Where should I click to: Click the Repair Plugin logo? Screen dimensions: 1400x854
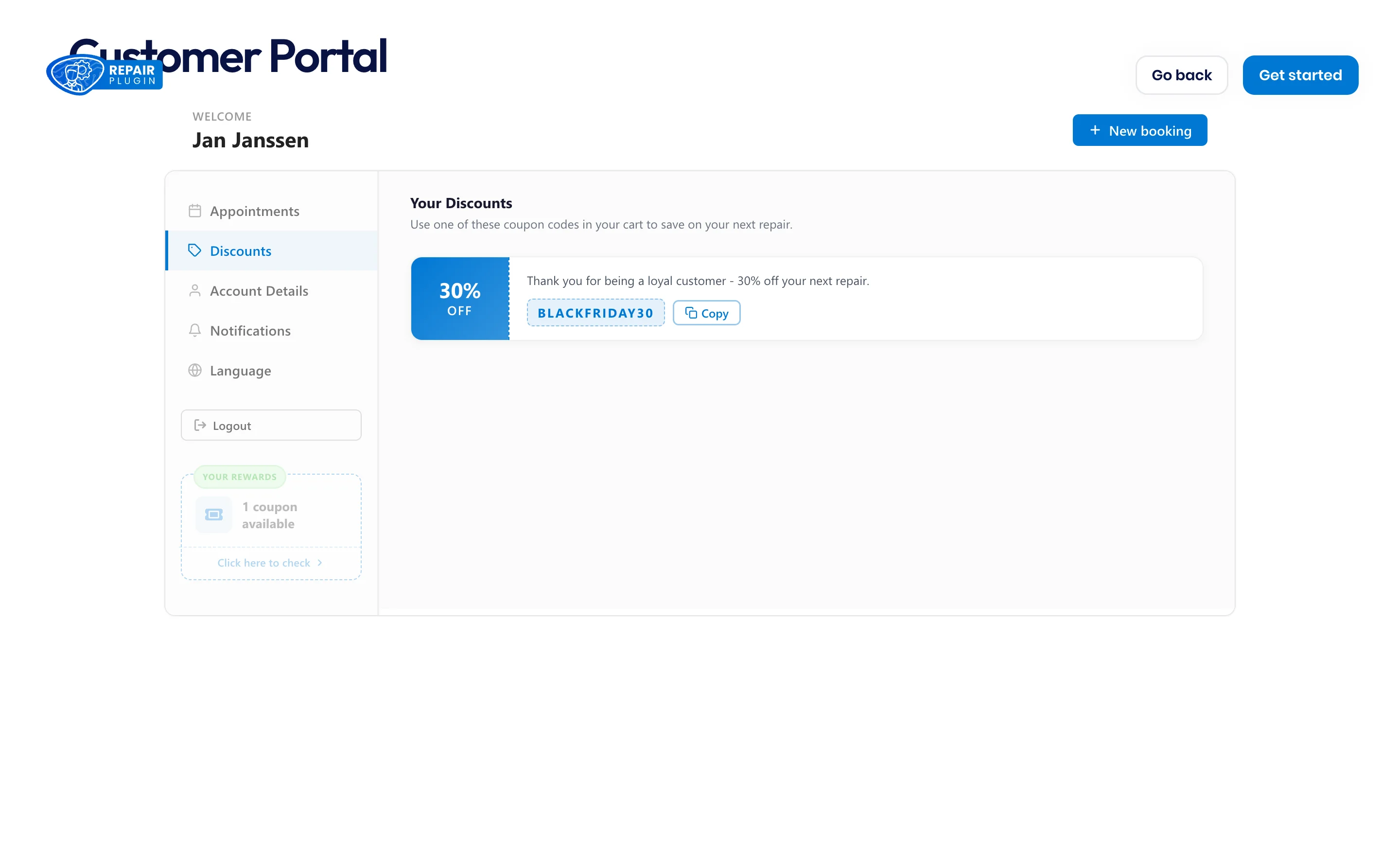pos(105,74)
